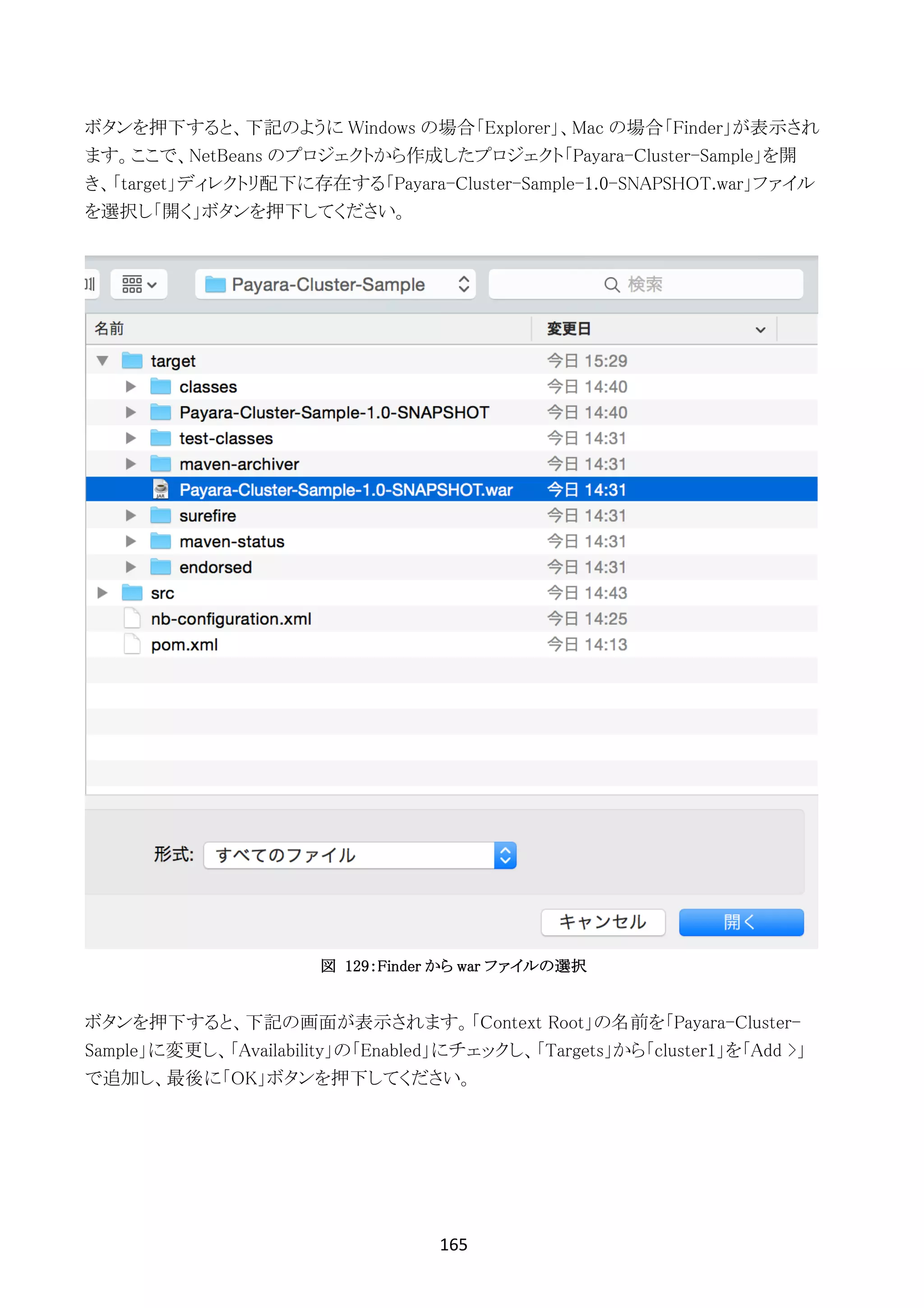Select the target folder row

pos(452,361)
